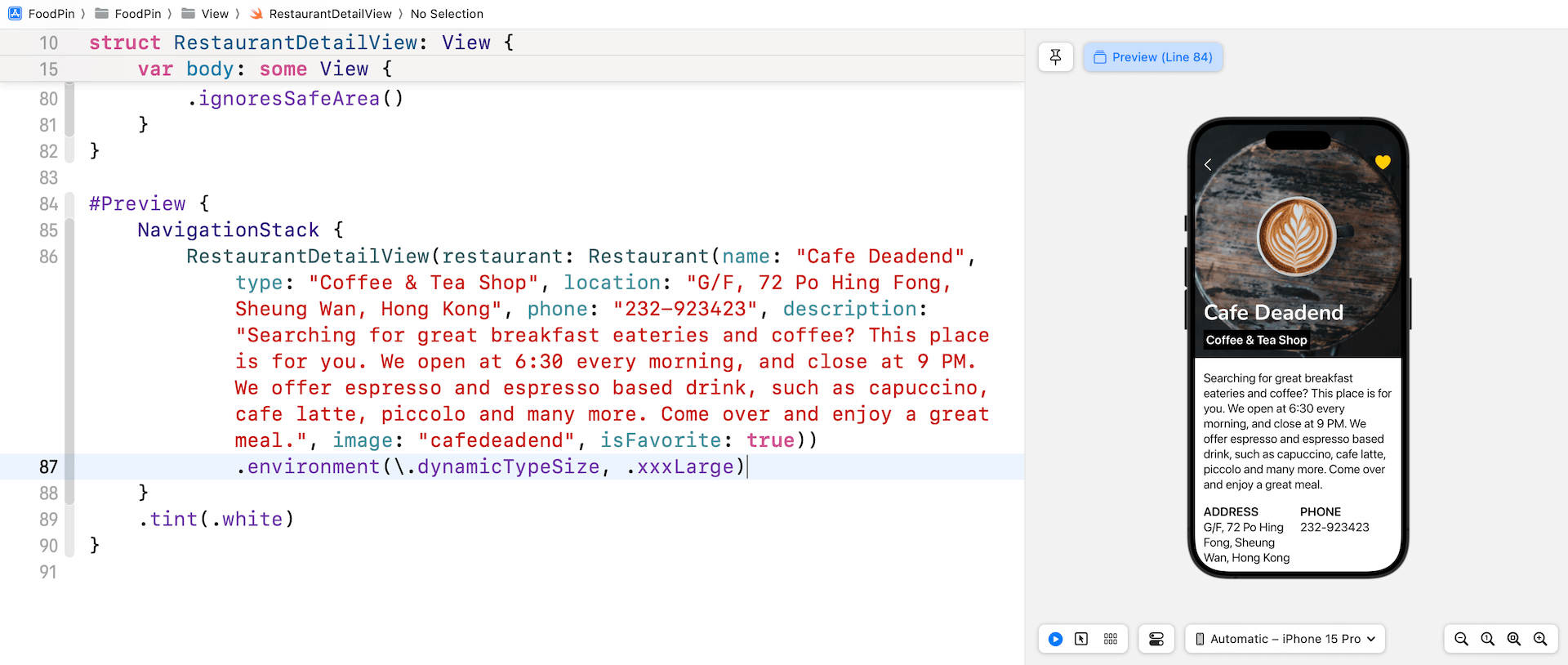
Task: Open the RestaurantDetailView file breadcrumb
Action: (321, 14)
